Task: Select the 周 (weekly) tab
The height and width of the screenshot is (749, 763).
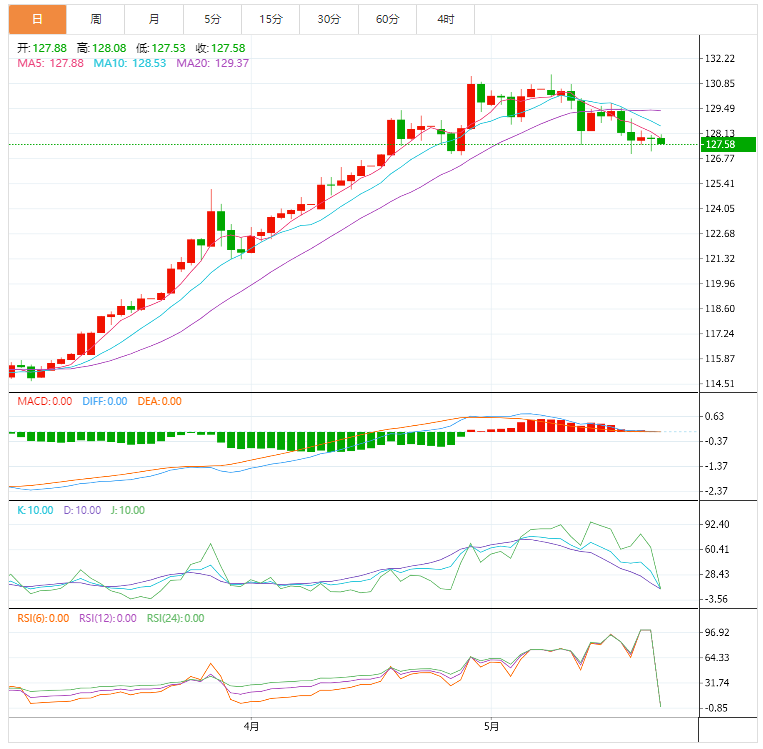Action: coord(96,19)
